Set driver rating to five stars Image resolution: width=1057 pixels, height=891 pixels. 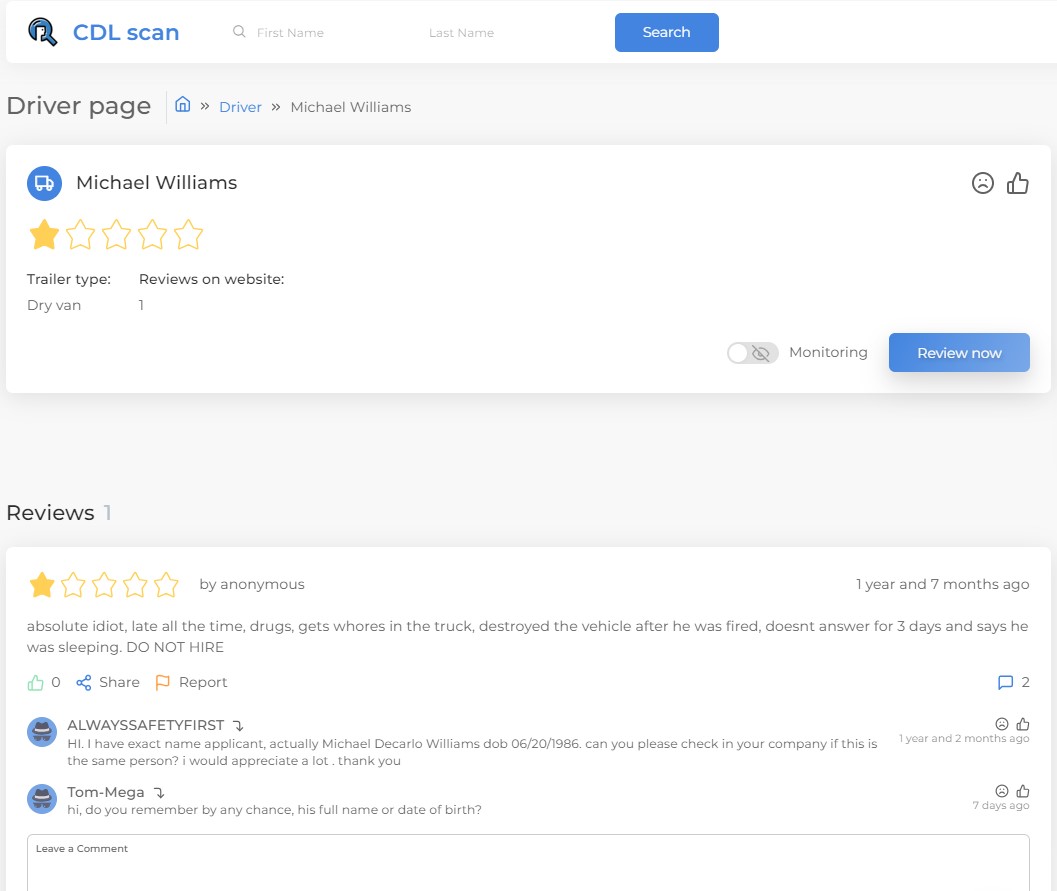(x=188, y=235)
